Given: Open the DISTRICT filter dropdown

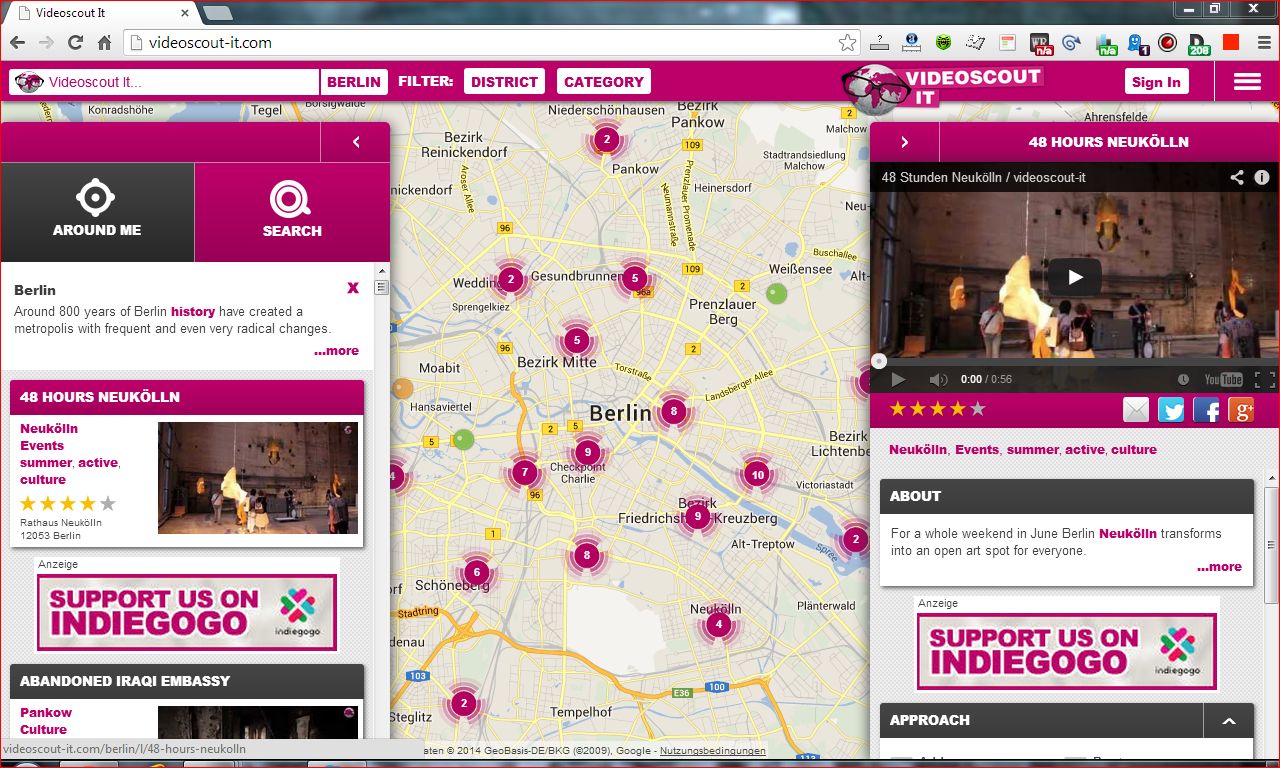Looking at the screenshot, I should pyautogui.click(x=504, y=82).
